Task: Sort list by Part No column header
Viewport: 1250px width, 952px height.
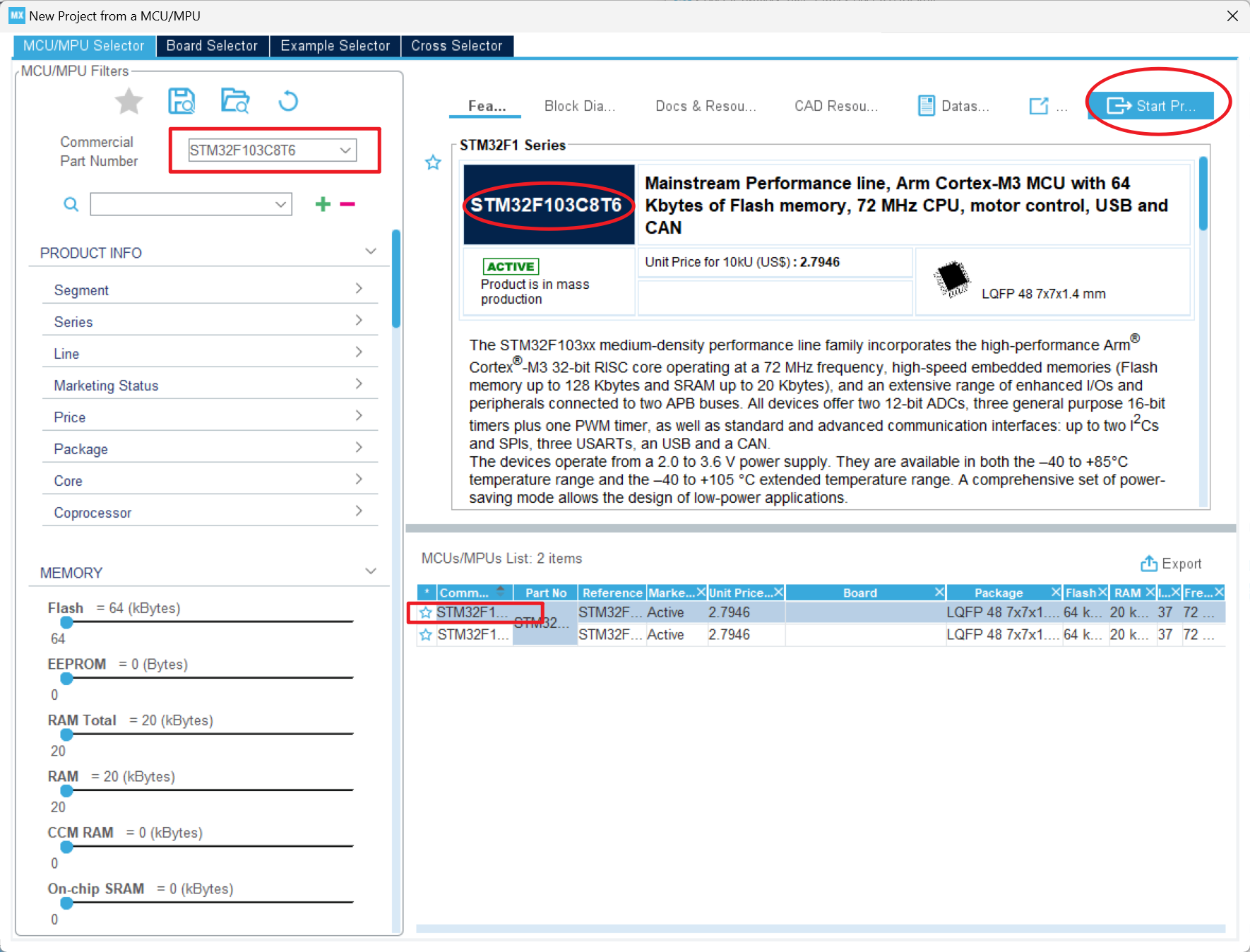Action: click(x=546, y=593)
